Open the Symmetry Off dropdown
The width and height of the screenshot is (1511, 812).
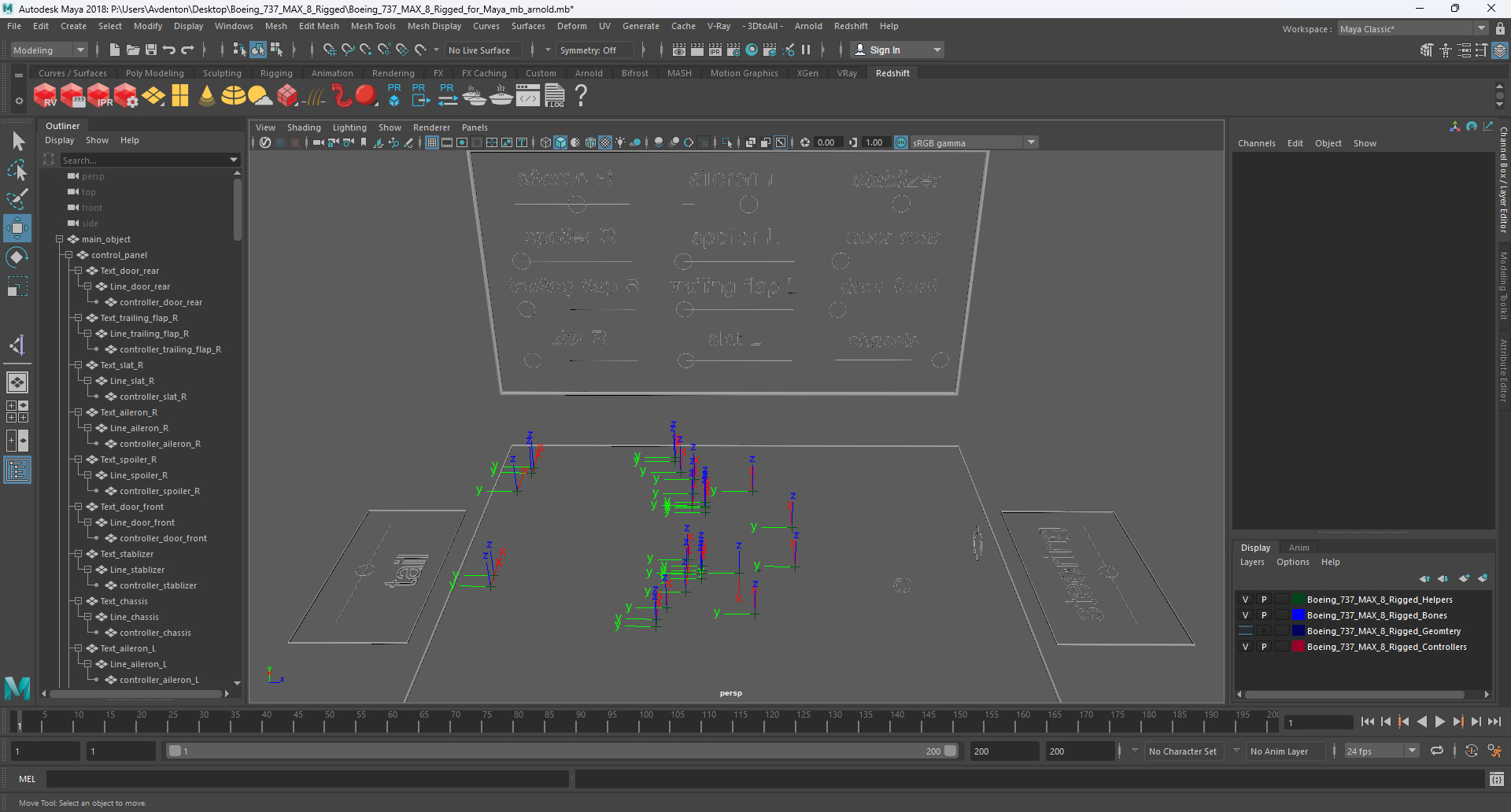[x=595, y=50]
